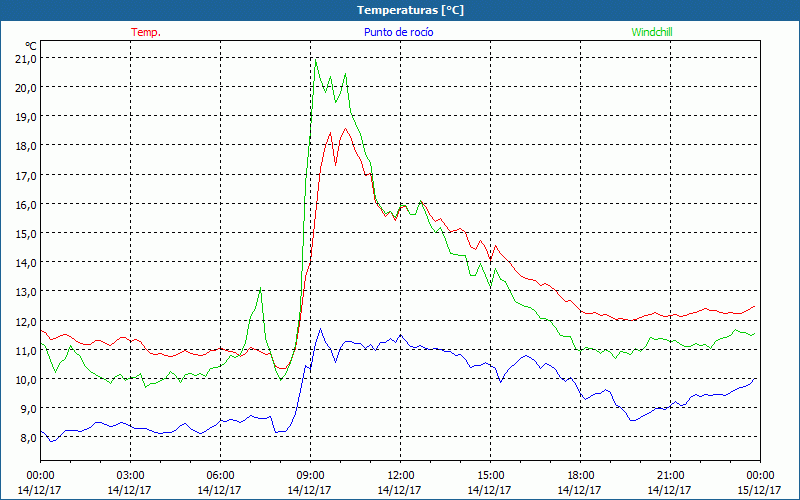Click the blue Punto de rocío legend label
Screen dimensions: 800x500
[x=398, y=32]
